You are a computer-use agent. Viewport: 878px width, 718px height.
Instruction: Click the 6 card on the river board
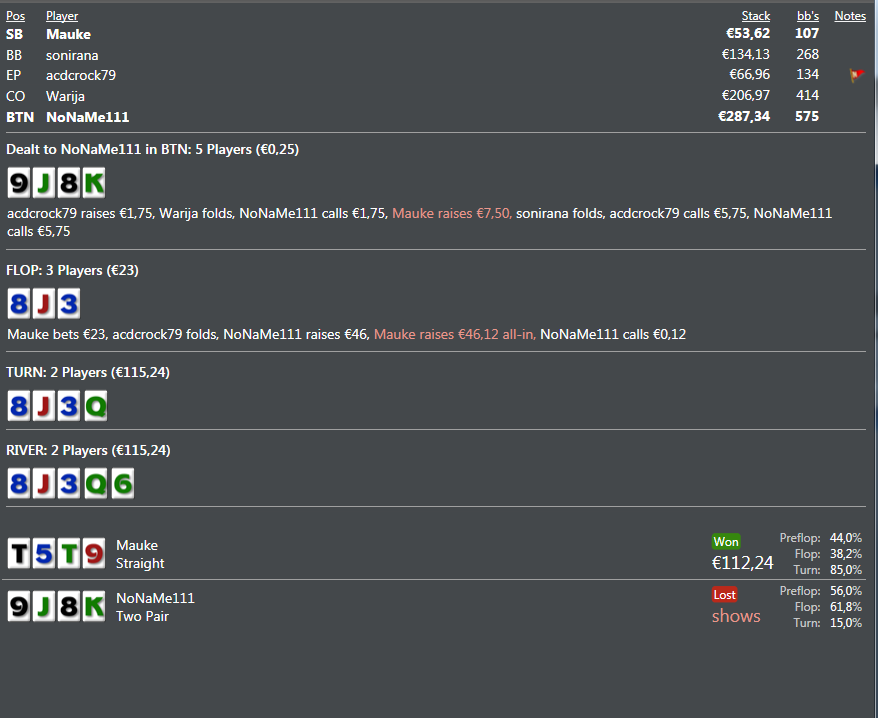[x=121, y=484]
